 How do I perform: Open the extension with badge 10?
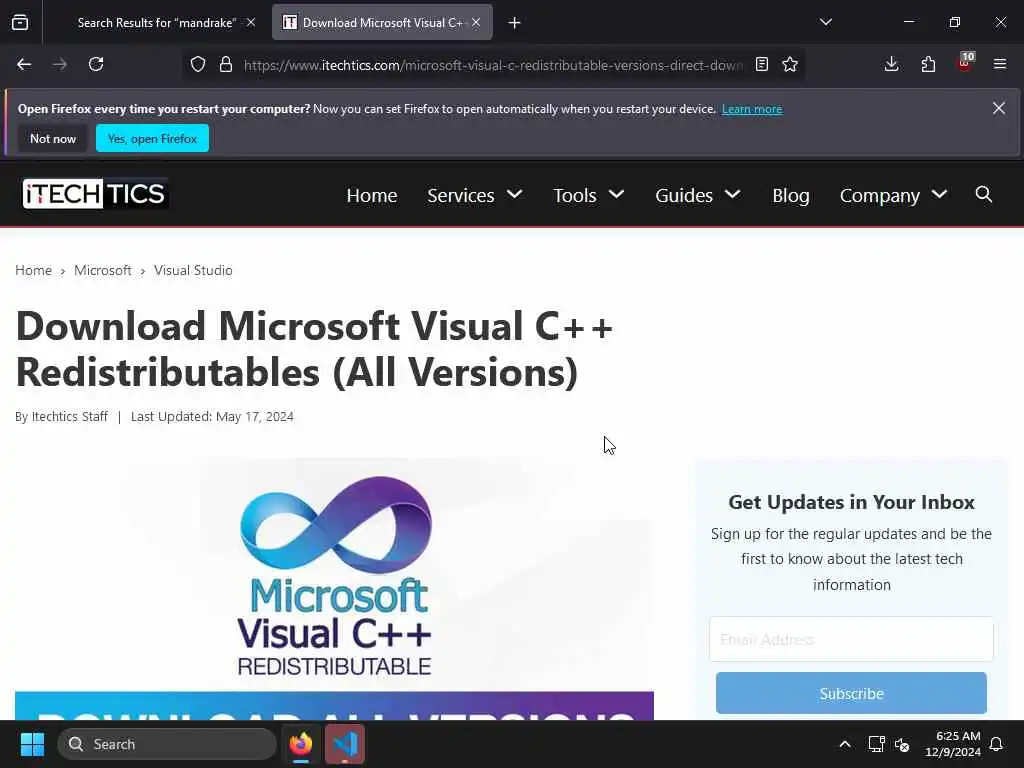click(965, 62)
